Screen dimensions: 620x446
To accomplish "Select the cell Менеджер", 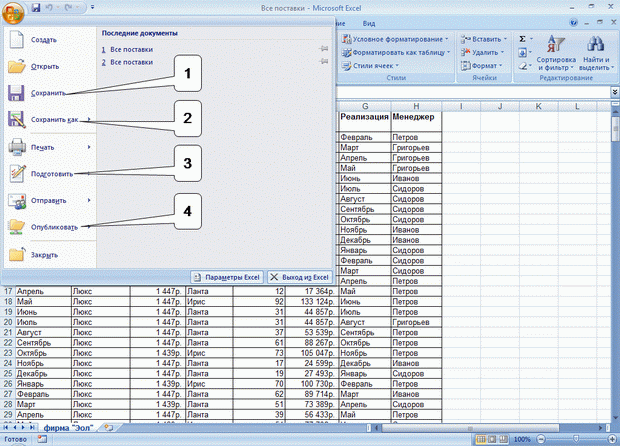I will 416,121.
